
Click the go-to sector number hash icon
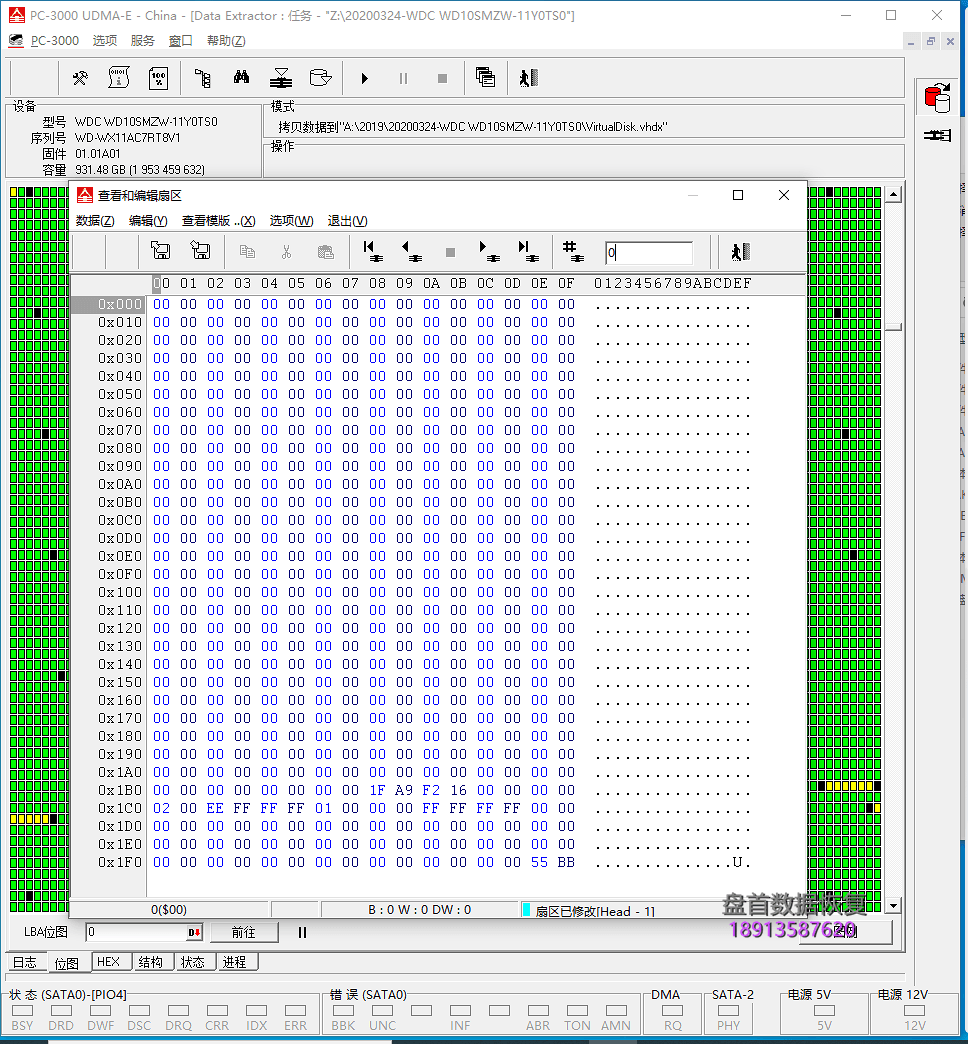(573, 251)
